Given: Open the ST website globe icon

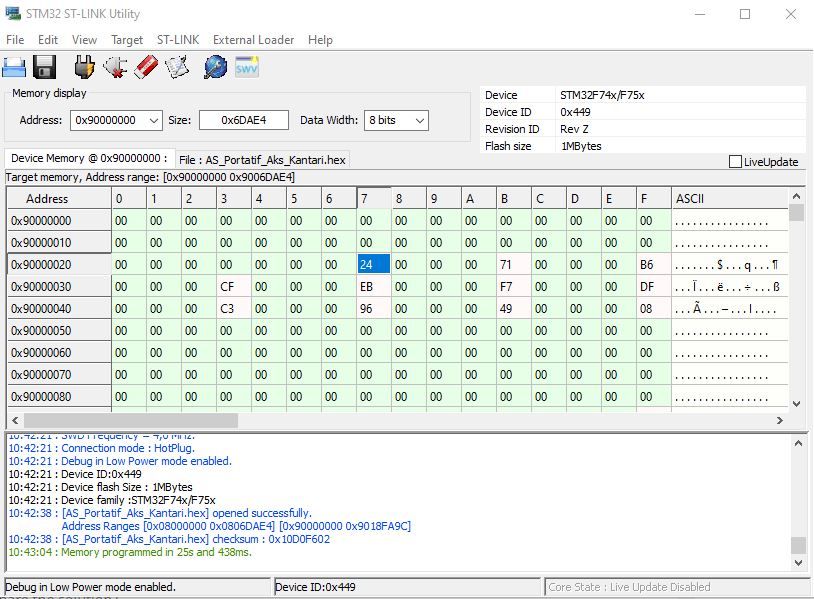Looking at the screenshot, I should pyautogui.click(x=215, y=67).
